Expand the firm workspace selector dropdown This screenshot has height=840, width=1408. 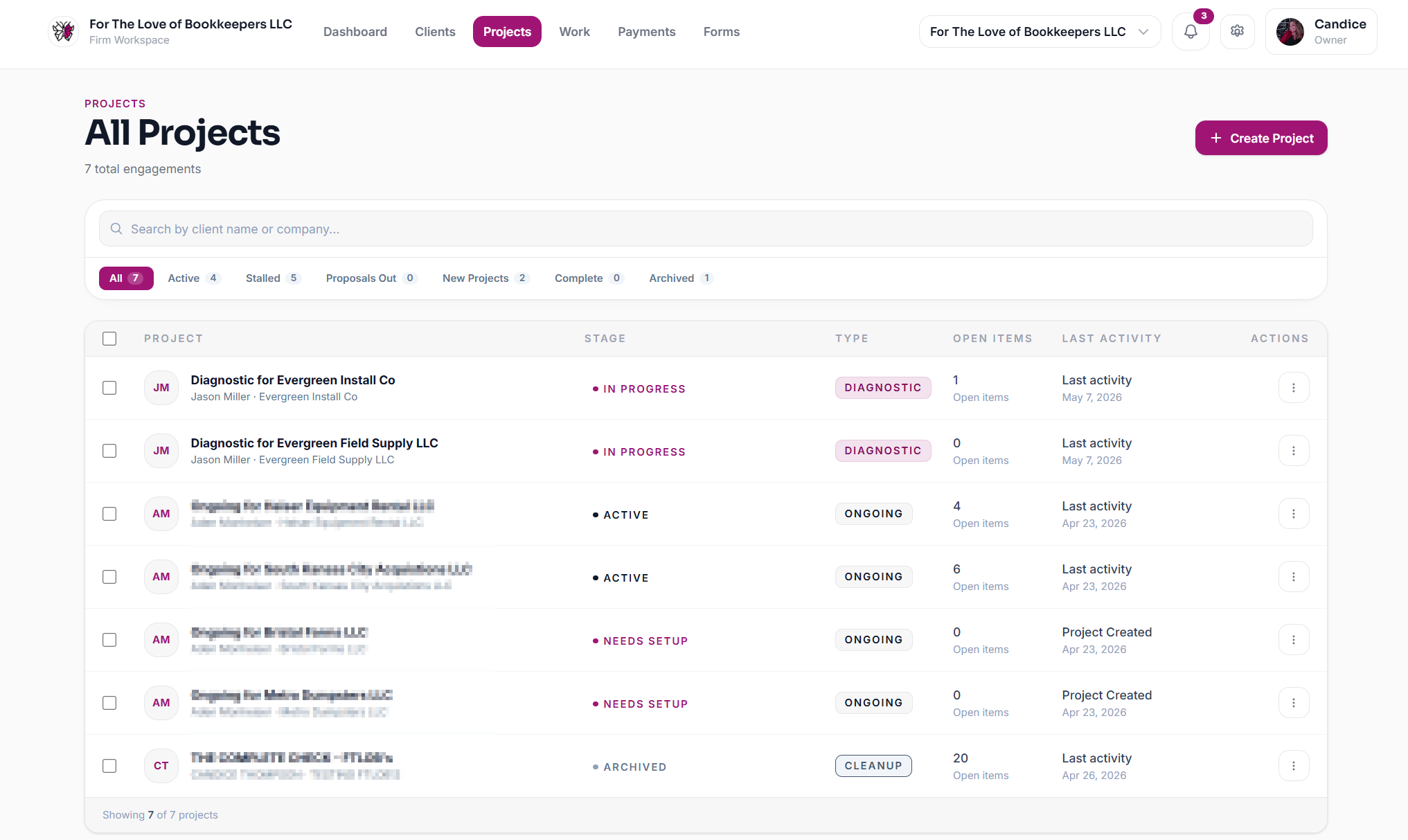(1040, 32)
